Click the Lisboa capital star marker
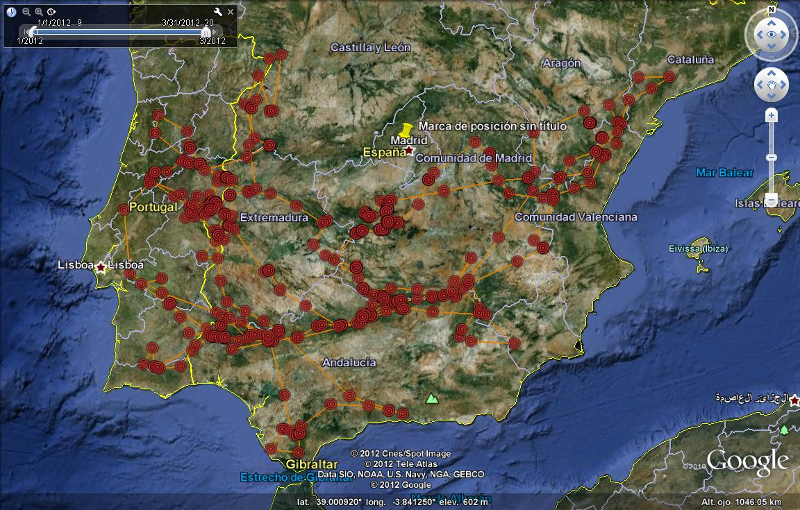Image resolution: width=800 pixels, height=510 pixels. click(100, 267)
